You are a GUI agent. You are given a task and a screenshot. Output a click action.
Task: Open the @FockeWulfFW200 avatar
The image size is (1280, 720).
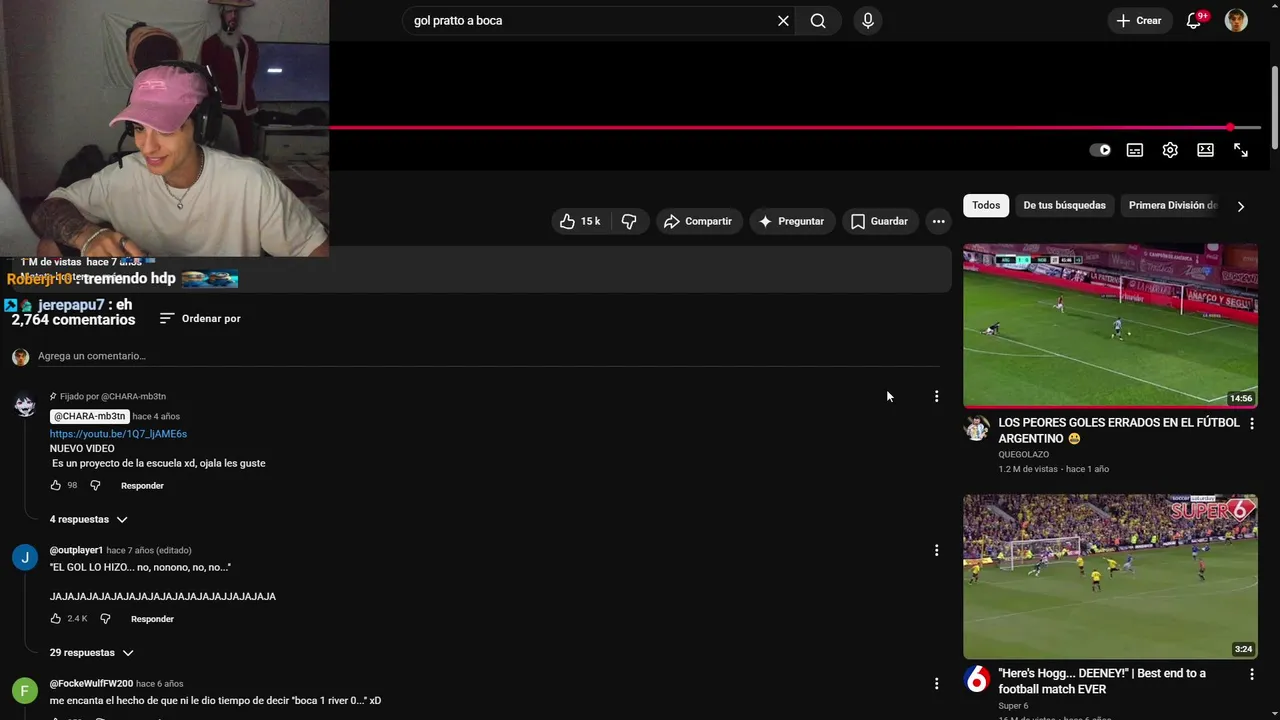(25, 691)
